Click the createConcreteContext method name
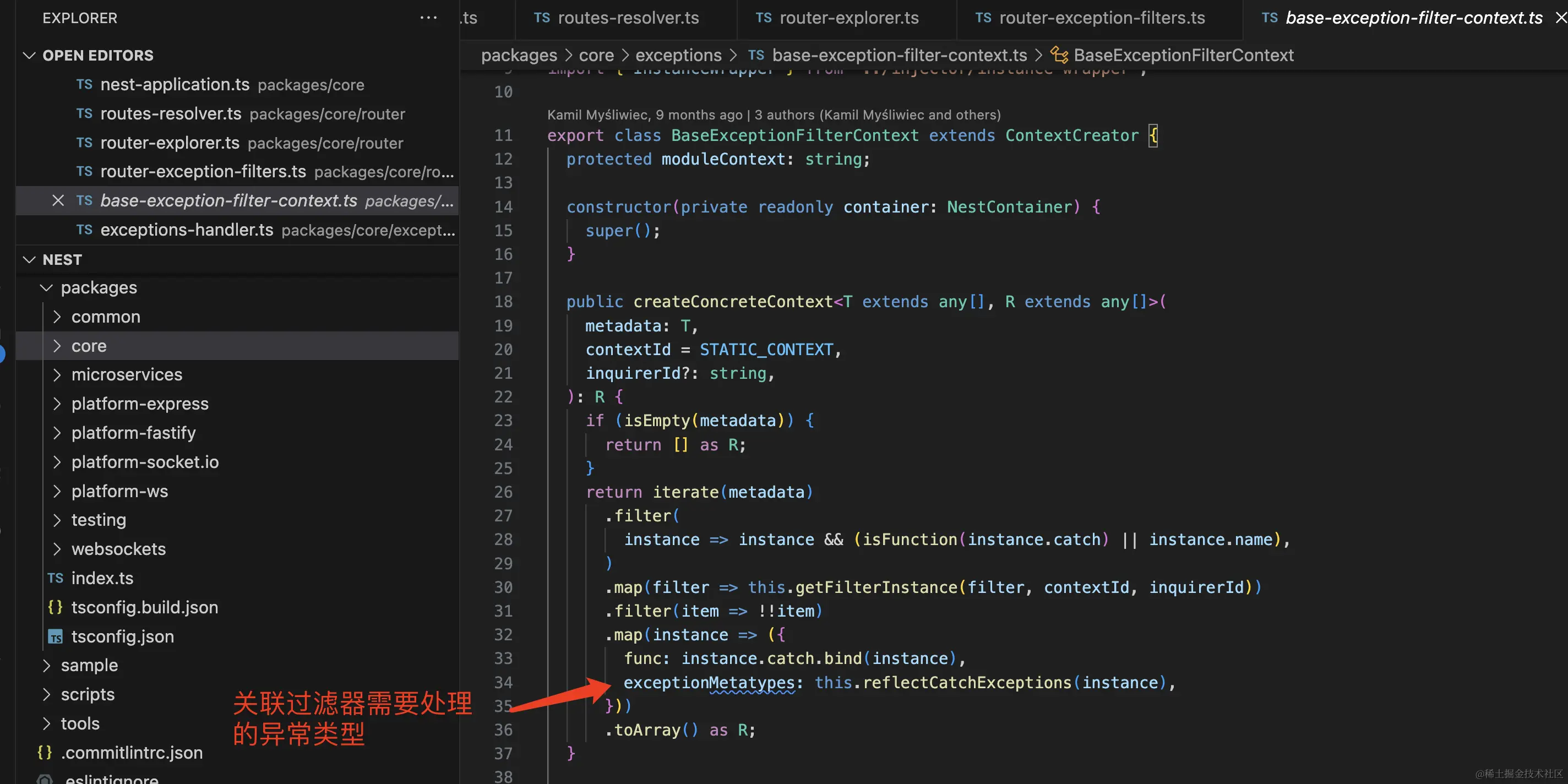 (733, 302)
